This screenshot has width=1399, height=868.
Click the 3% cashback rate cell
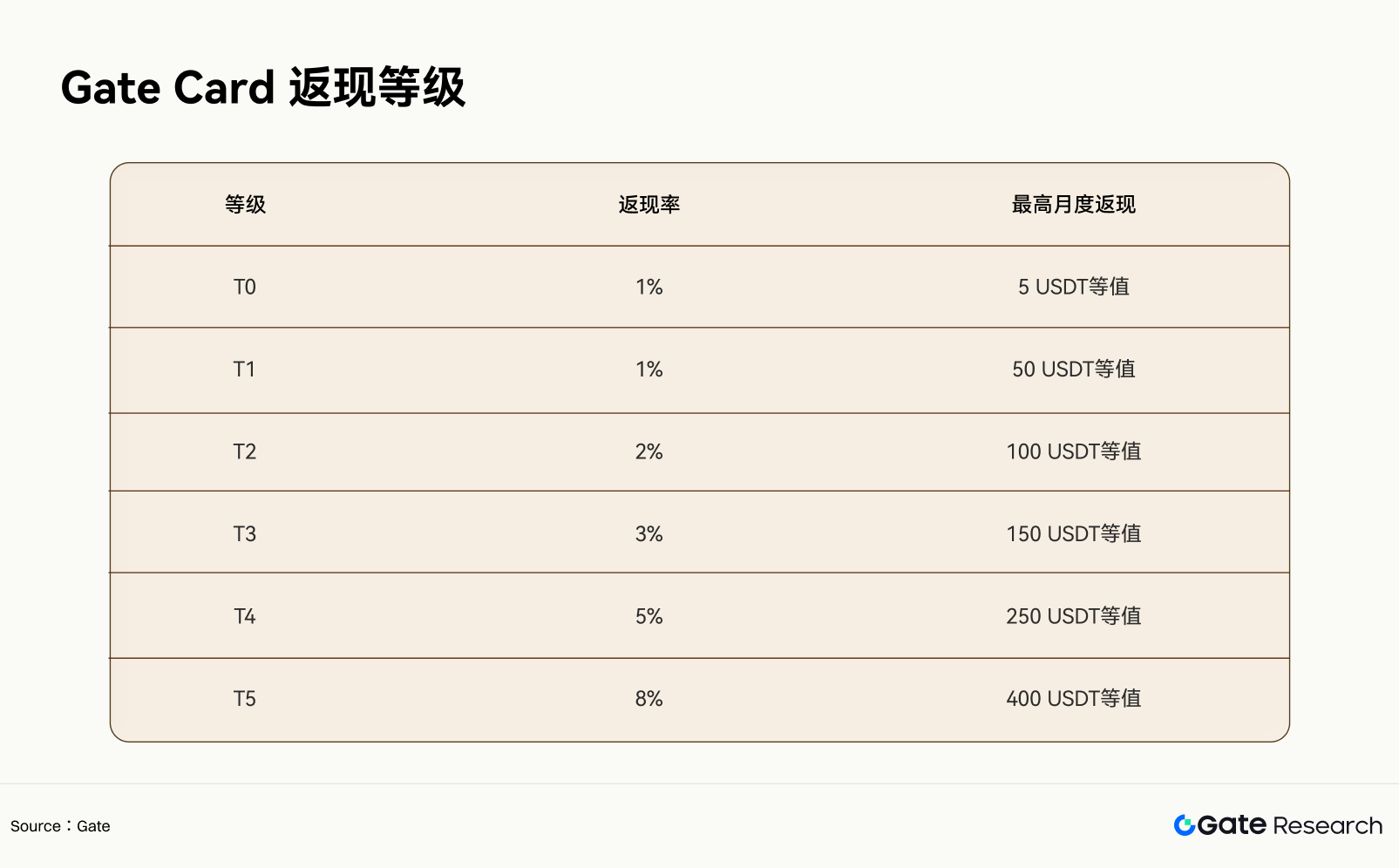pyautogui.click(x=649, y=533)
